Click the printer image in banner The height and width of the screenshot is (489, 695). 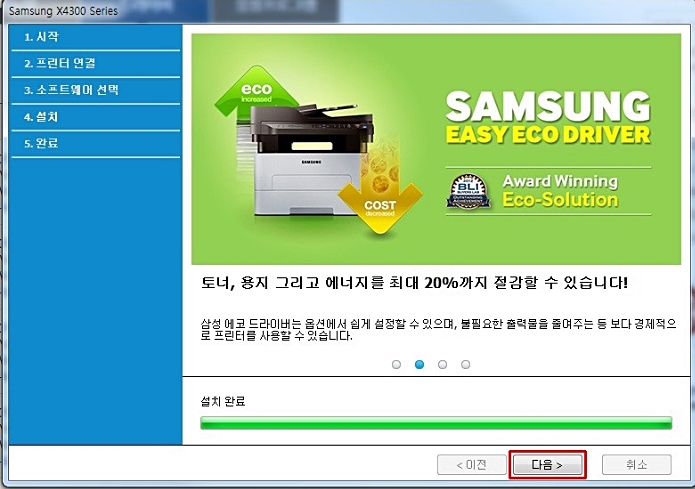tap(310, 160)
